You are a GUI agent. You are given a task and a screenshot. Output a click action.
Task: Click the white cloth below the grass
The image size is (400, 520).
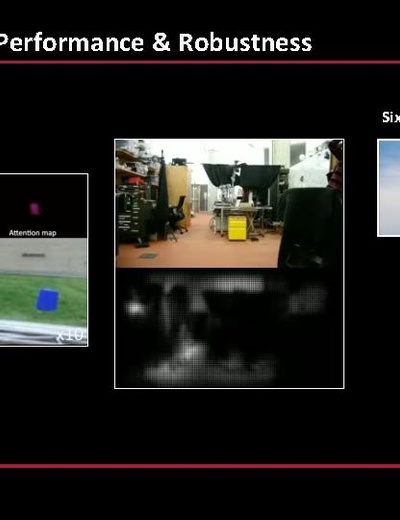pos(43,333)
